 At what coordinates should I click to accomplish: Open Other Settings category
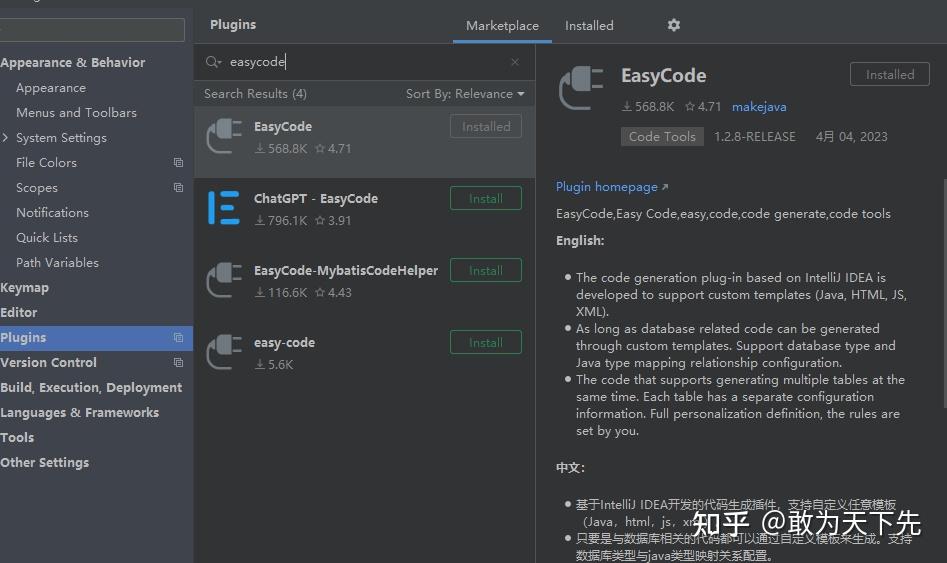(x=45, y=463)
